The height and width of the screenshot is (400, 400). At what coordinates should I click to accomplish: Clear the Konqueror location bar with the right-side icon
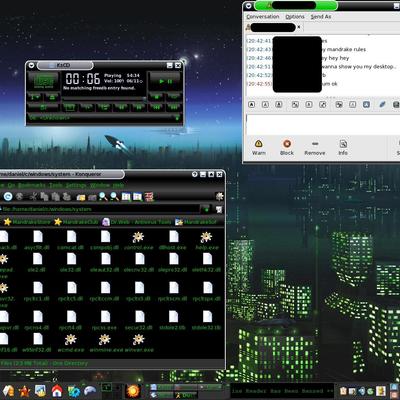pos(219,209)
